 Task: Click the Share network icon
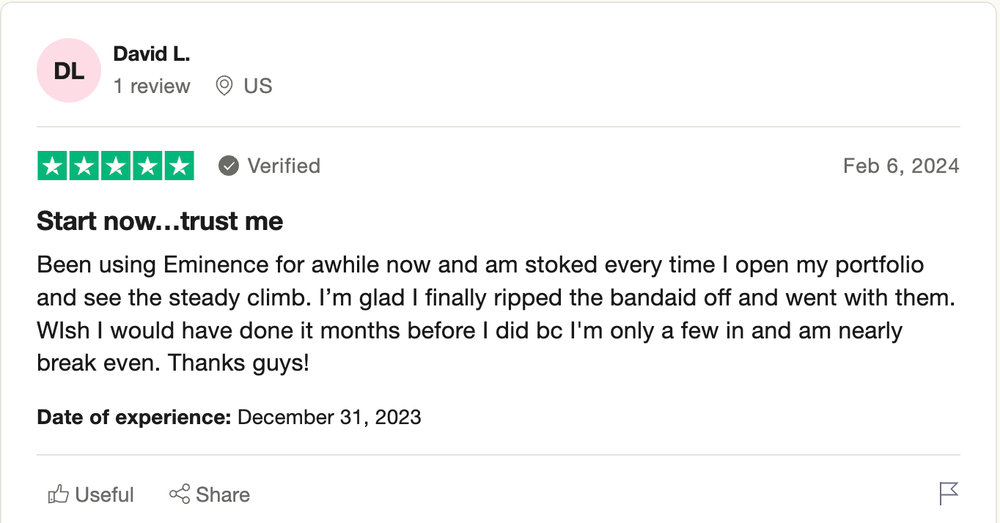180,494
